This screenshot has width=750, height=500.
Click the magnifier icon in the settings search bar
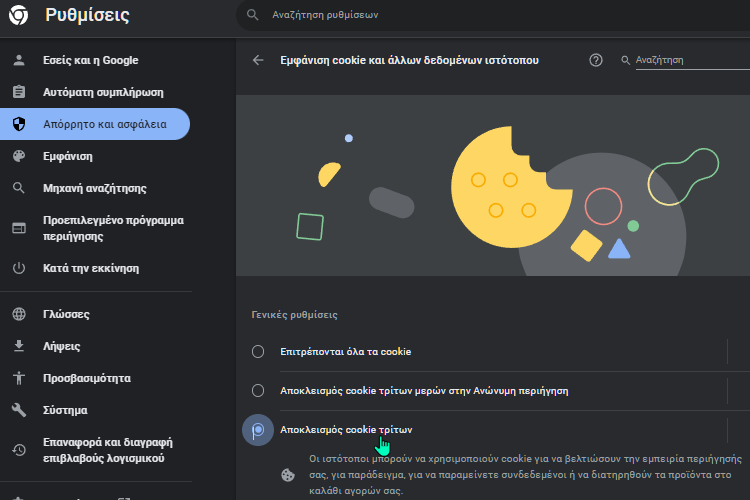253,15
